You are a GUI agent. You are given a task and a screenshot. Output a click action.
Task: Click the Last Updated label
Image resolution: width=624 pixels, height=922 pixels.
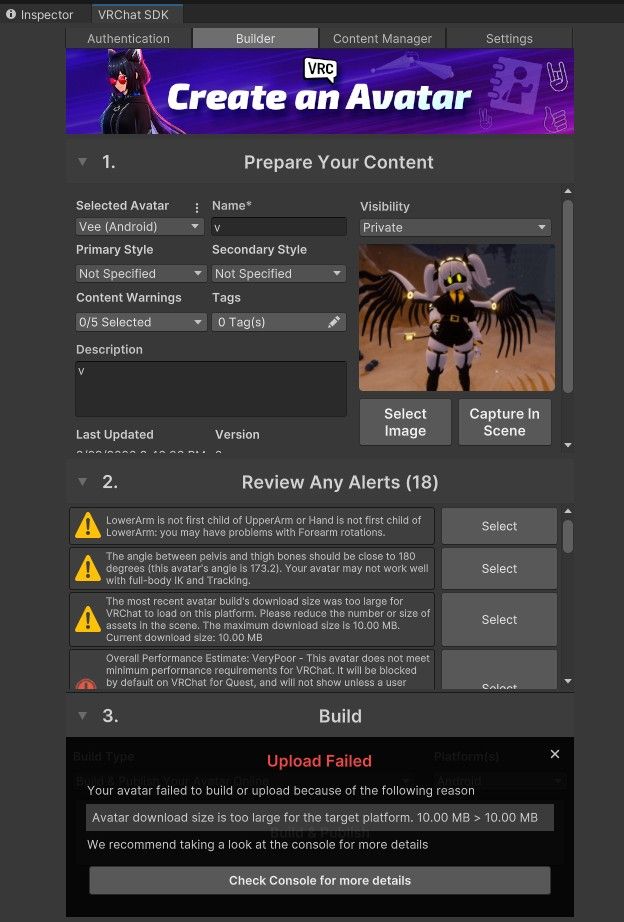coord(115,435)
